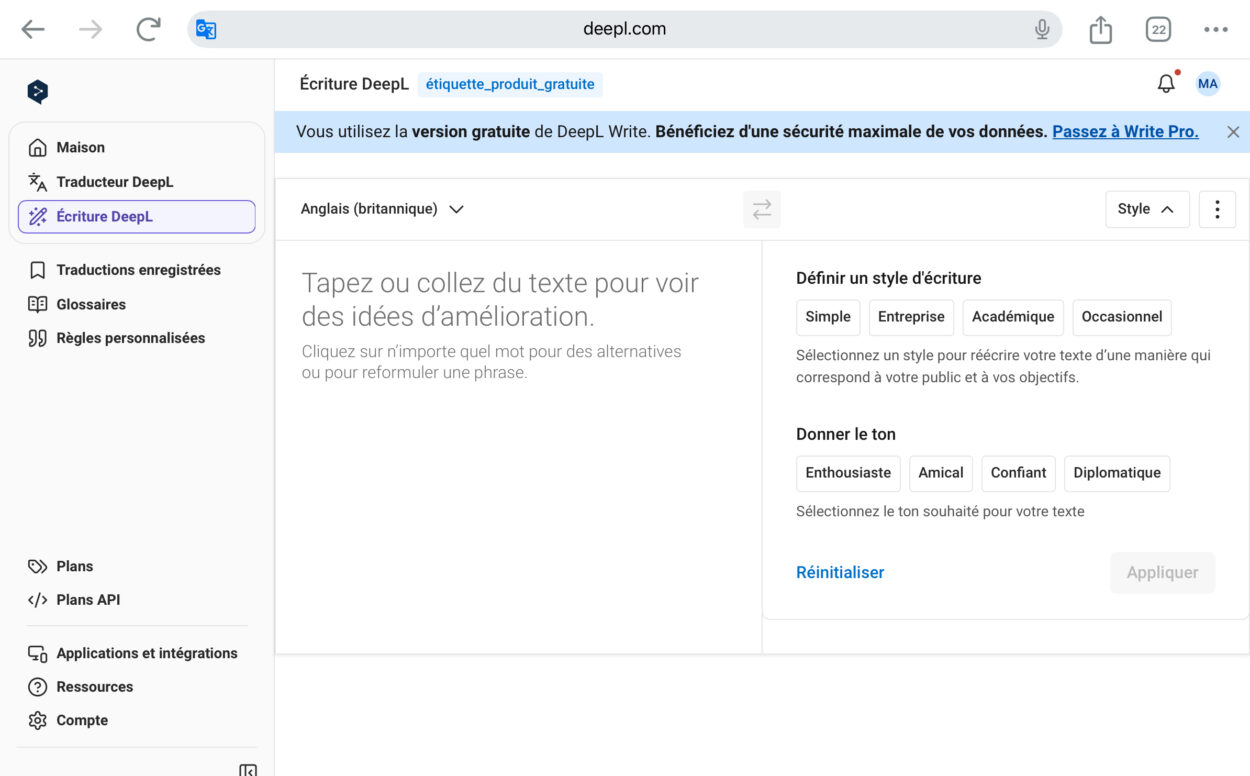Click the magic pen icon beside Écriture DeepL
1250x776 pixels.
(38, 216)
